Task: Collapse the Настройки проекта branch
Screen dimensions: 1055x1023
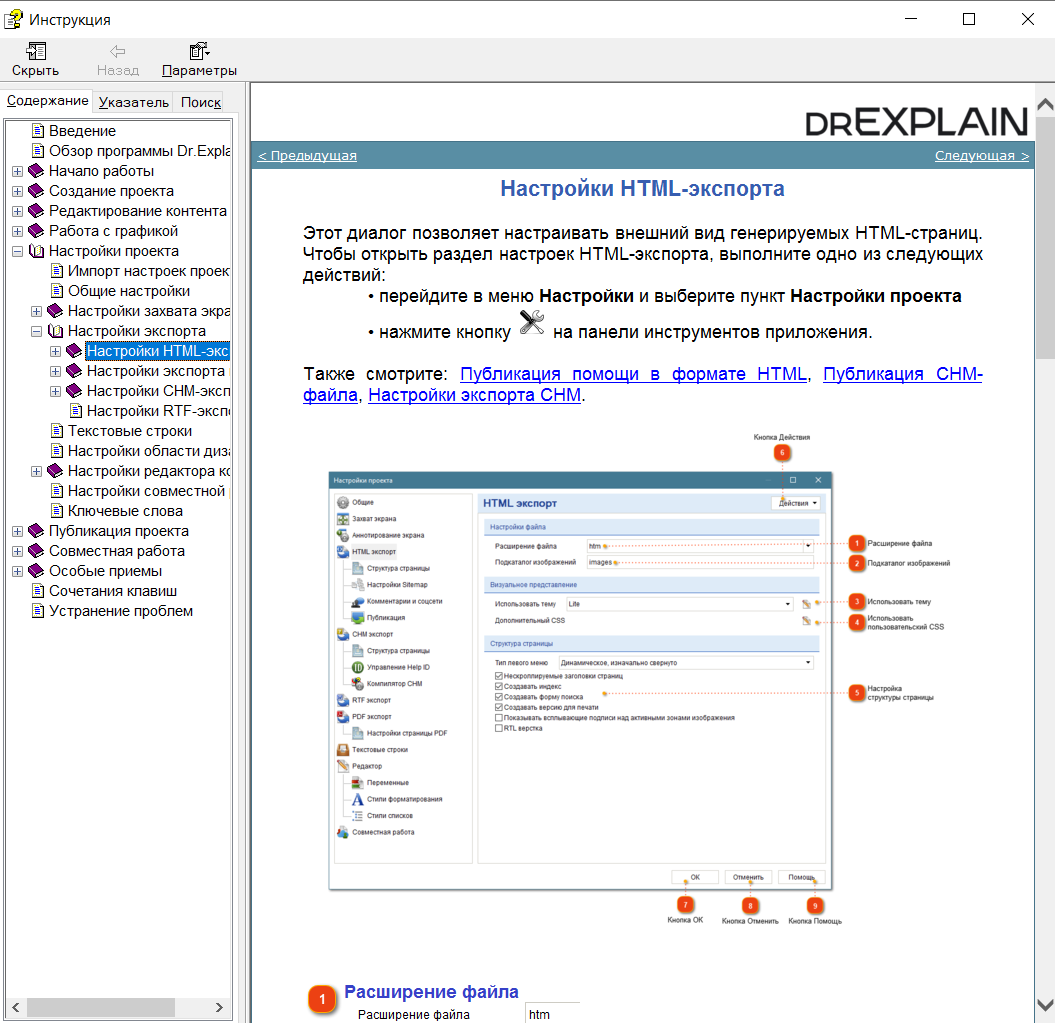Action: 17,252
